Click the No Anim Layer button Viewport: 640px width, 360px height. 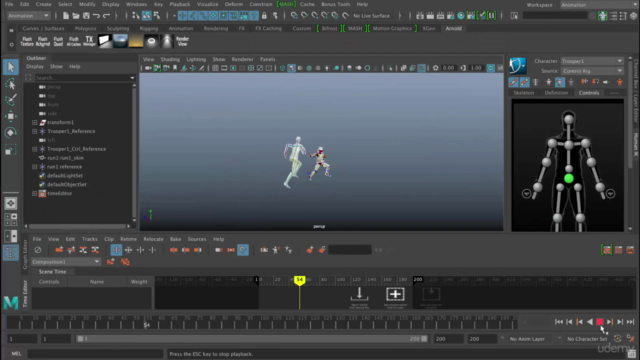[x=527, y=339]
